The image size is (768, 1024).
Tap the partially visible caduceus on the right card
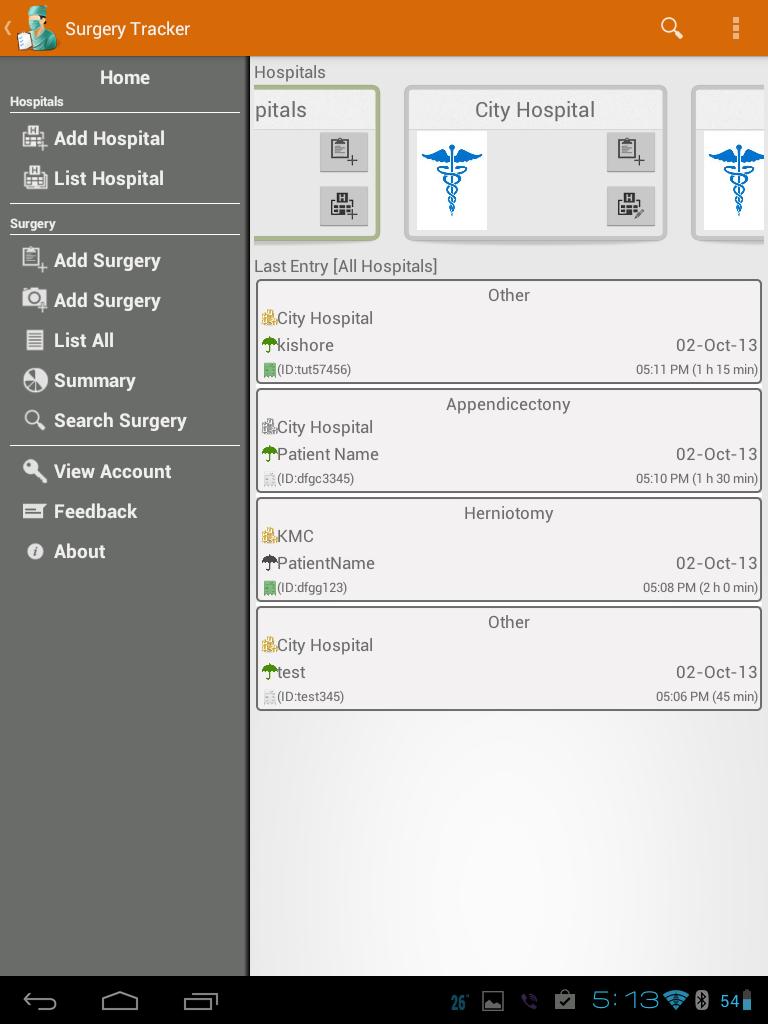tap(733, 180)
